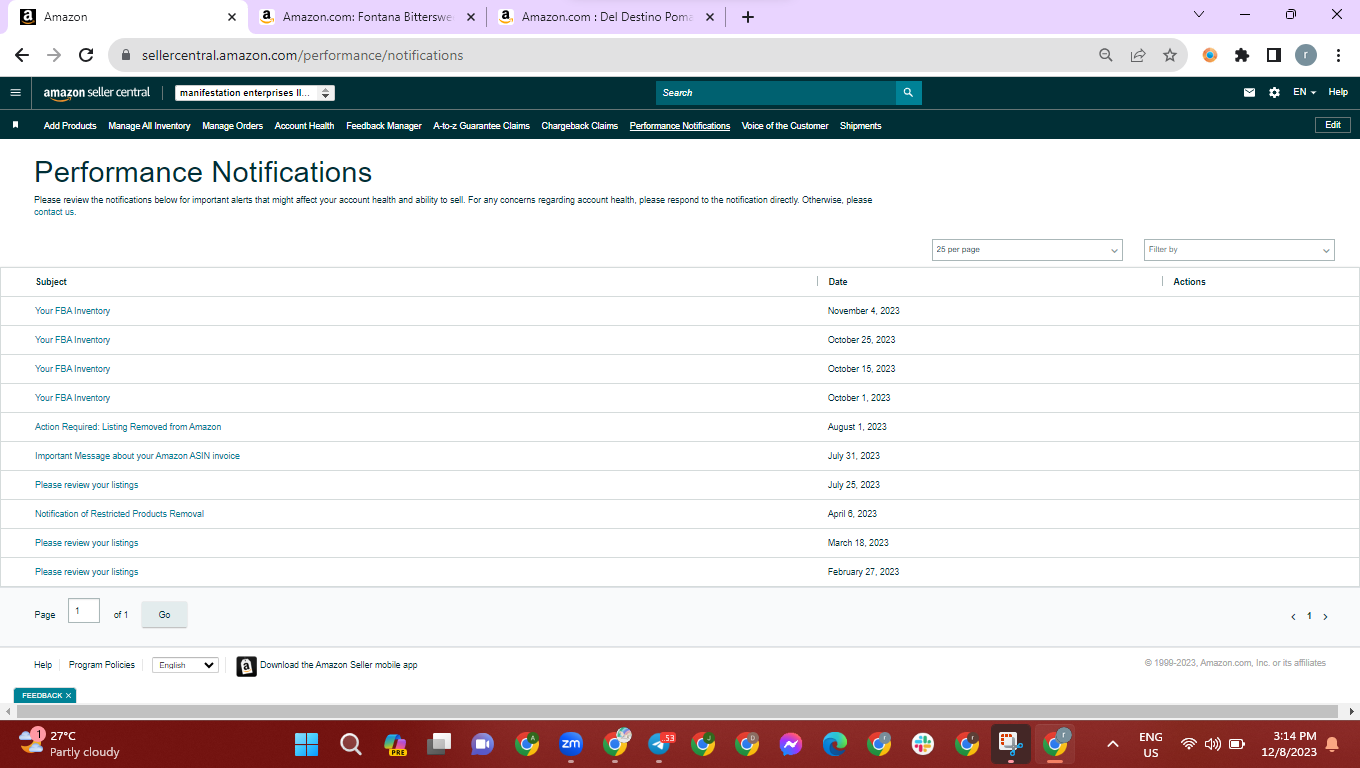
Task: Open Account Health in the nav bar
Action: (304, 126)
